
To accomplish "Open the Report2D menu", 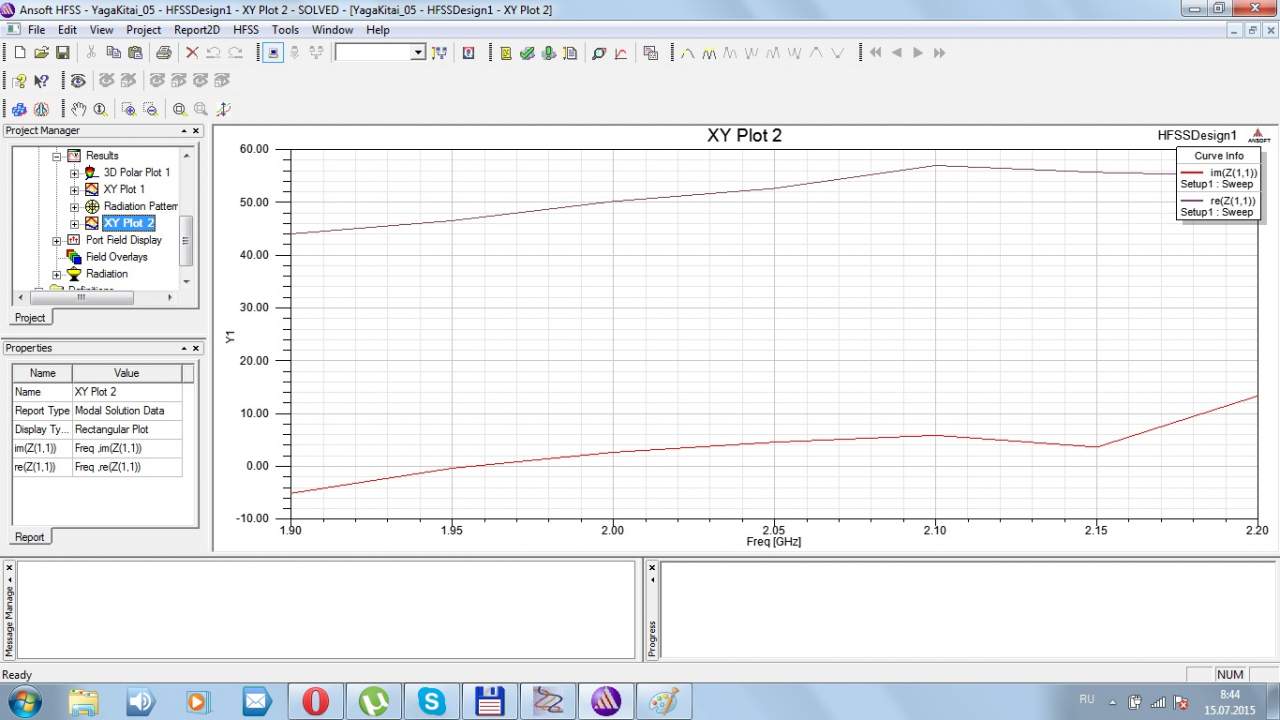I will click(x=196, y=30).
